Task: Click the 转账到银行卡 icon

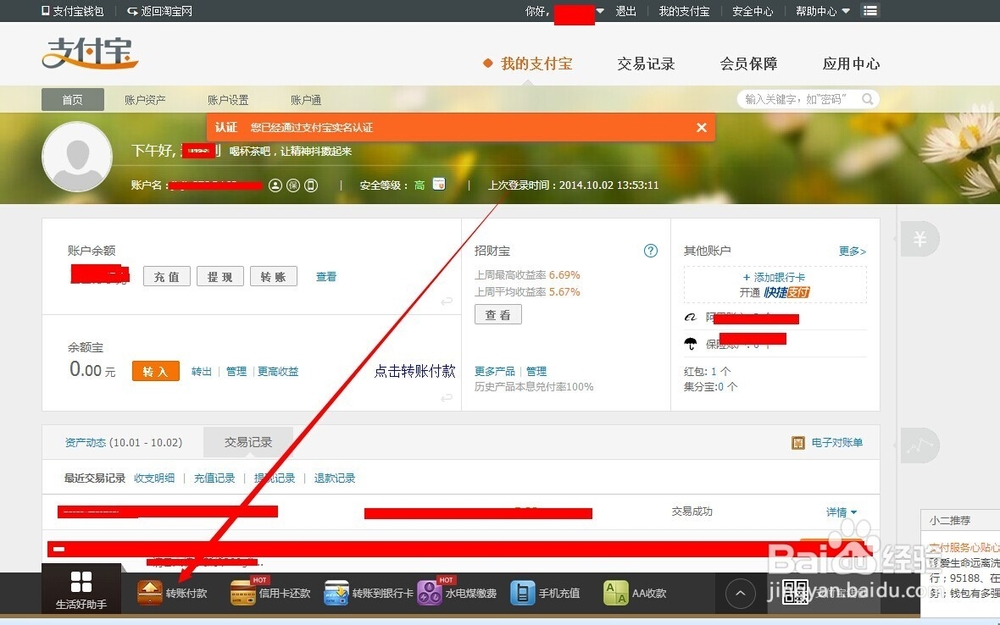Action: click(336, 592)
